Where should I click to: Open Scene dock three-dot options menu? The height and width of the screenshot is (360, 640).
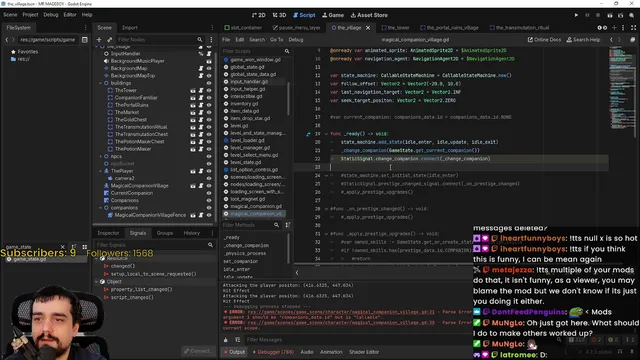tap(212, 27)
